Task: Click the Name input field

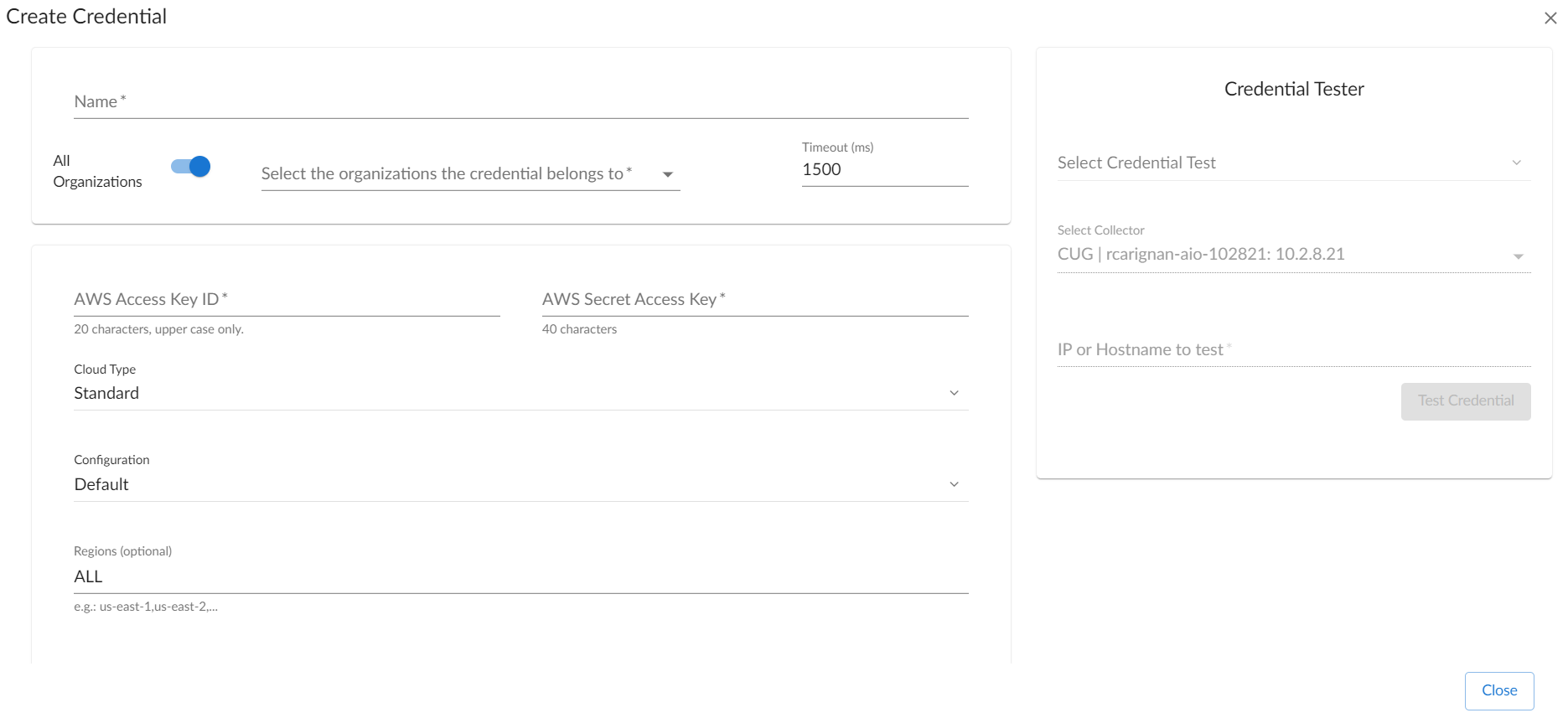Action: coord(520,102)
